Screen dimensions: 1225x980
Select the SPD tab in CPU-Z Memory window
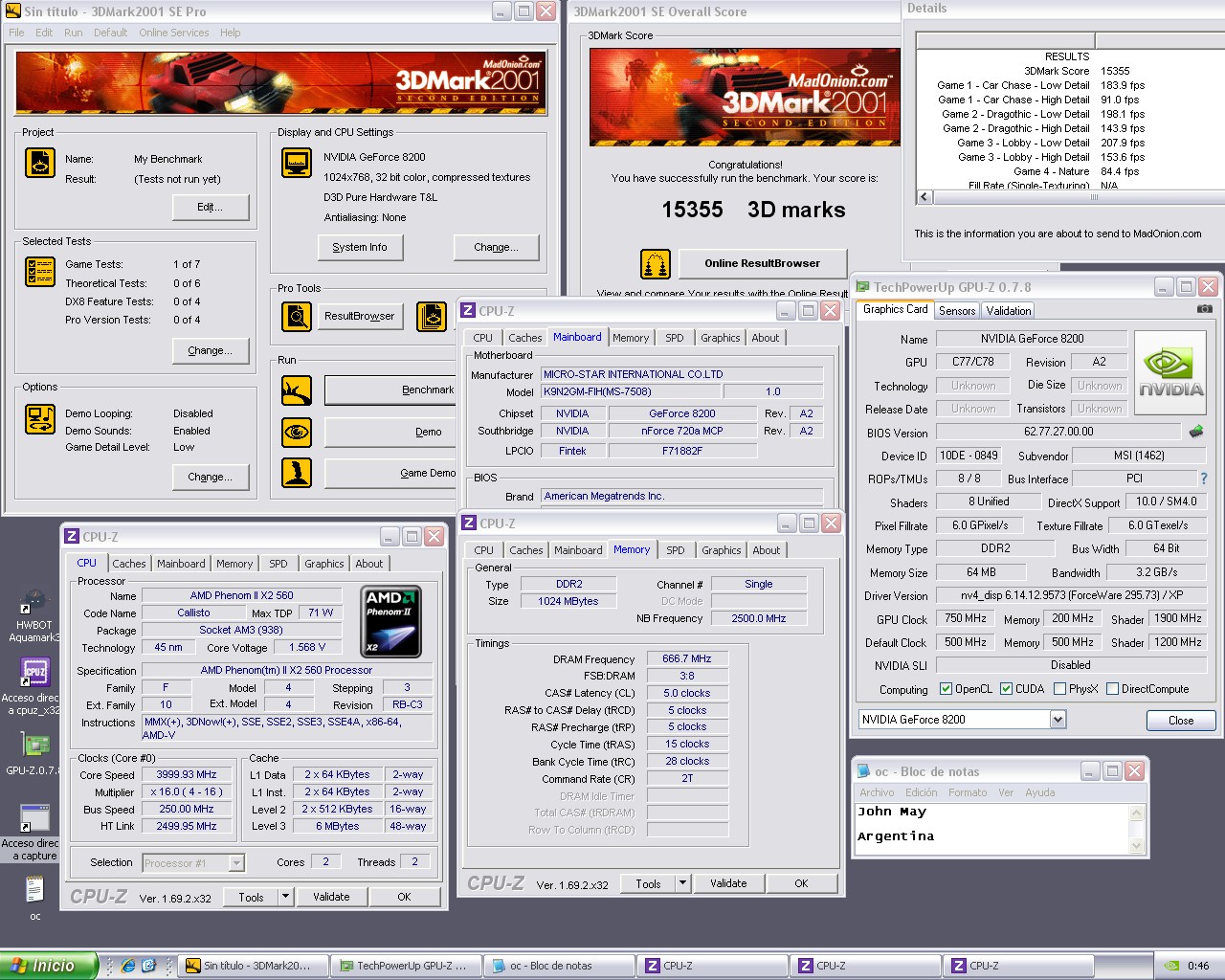coord(676,550)
